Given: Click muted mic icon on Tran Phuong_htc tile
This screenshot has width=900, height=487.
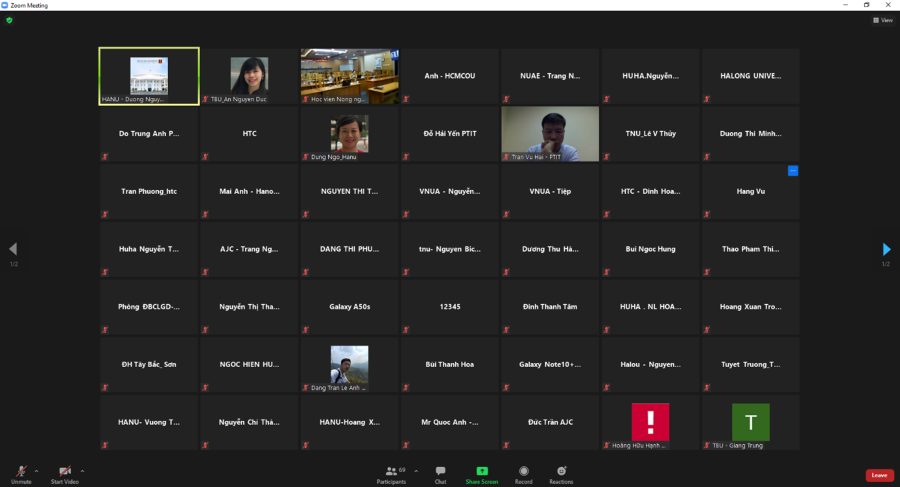Looking at the screenshot, I should (105, 215).
